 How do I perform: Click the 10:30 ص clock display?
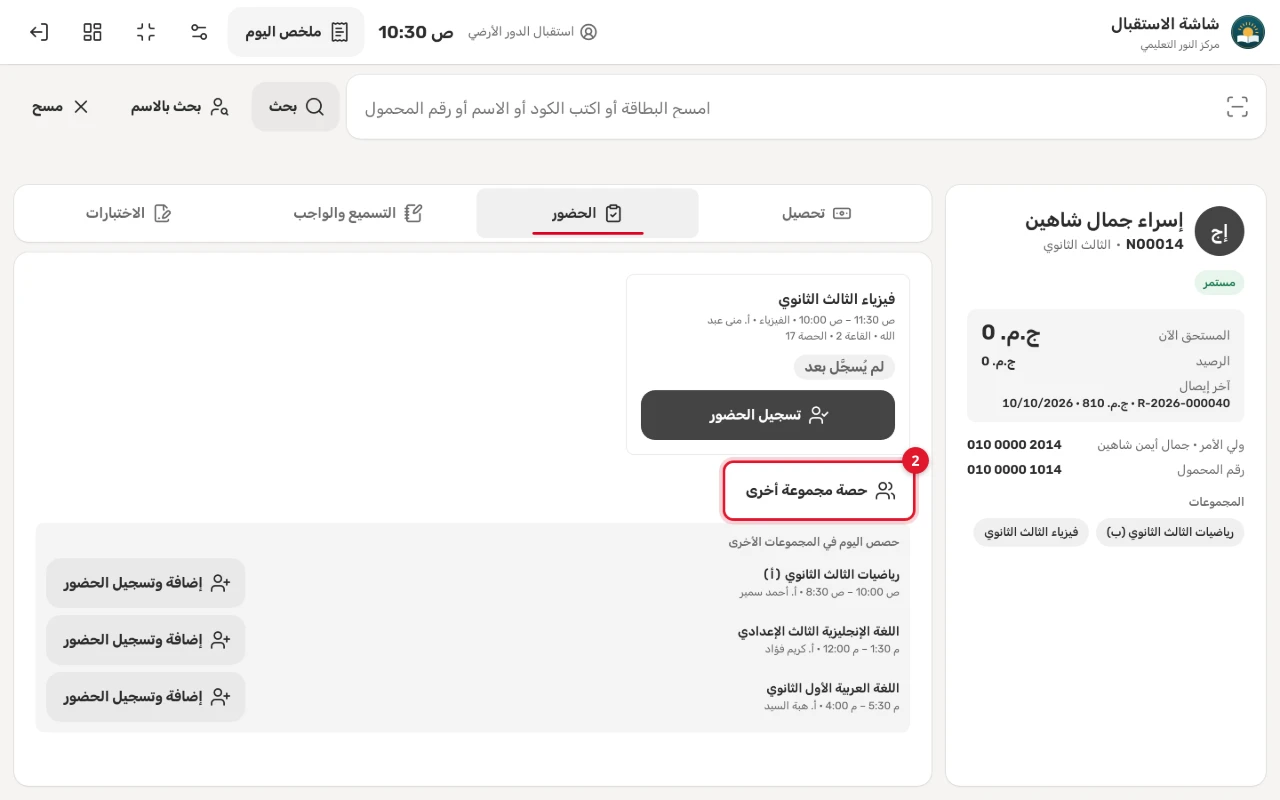(416, 32)
